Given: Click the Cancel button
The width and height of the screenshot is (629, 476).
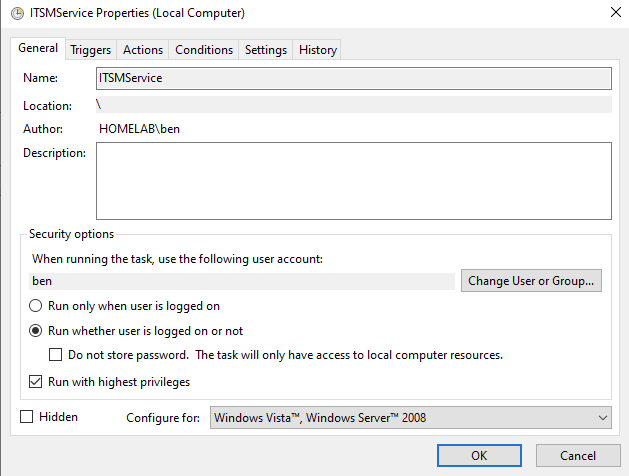Looking at the screenshot, I should coord(578,456).
